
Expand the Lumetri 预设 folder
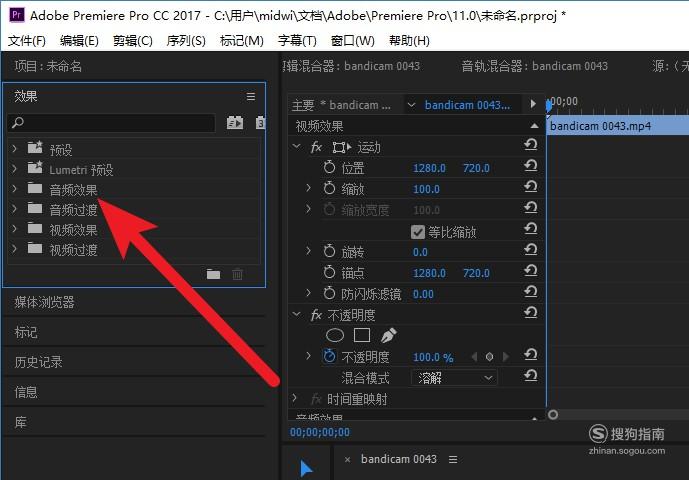pos(15,169)
